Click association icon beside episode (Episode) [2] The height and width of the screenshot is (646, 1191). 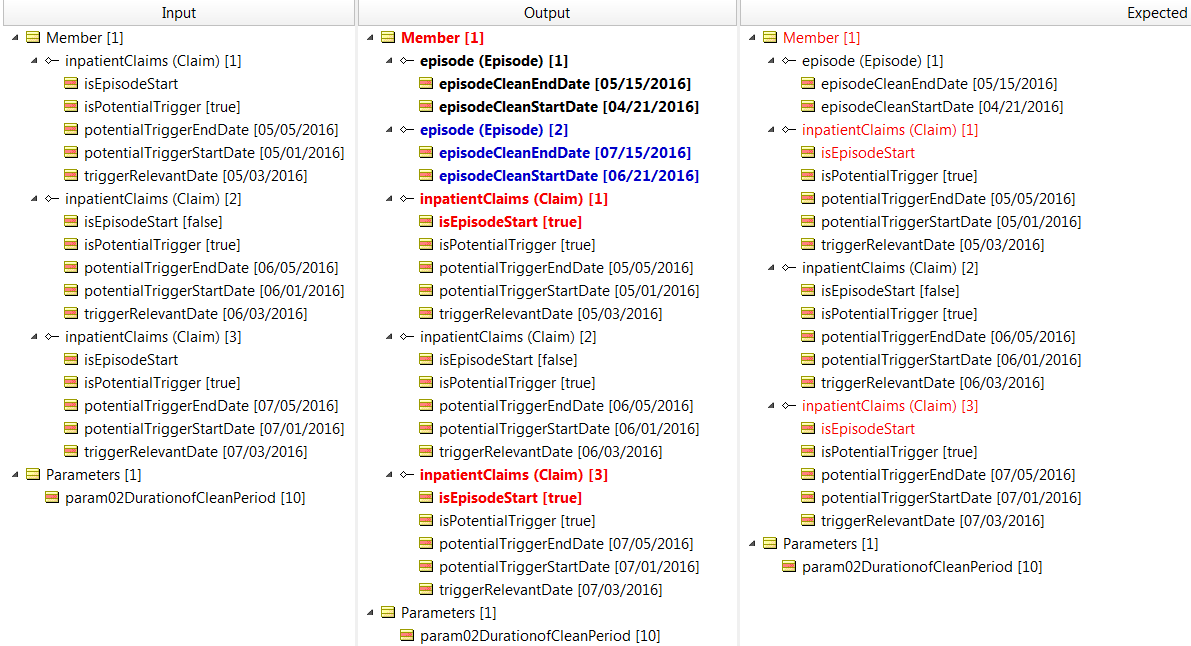pos(407,130)
